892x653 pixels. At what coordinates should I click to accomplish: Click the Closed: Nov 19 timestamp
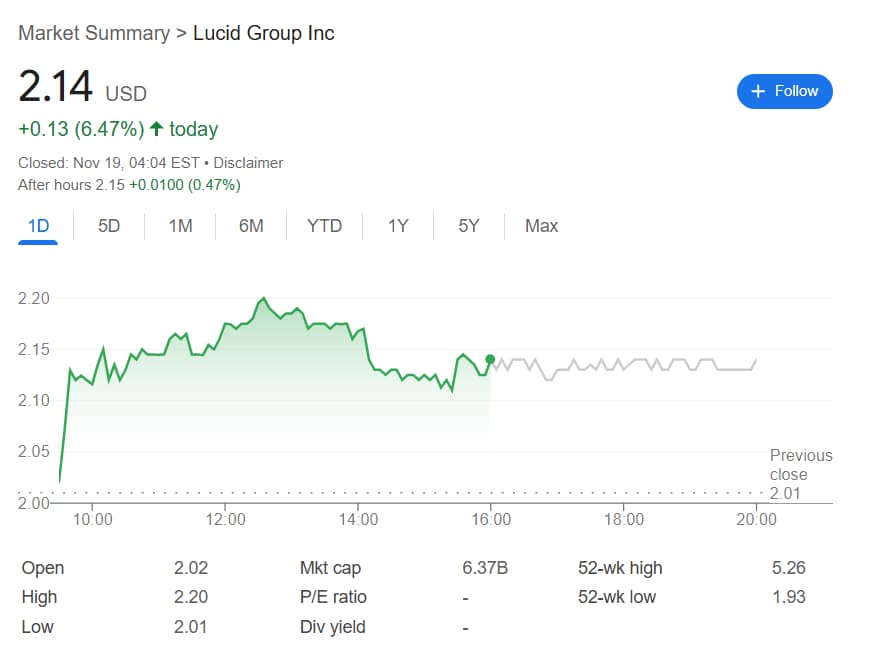(109, 163)
